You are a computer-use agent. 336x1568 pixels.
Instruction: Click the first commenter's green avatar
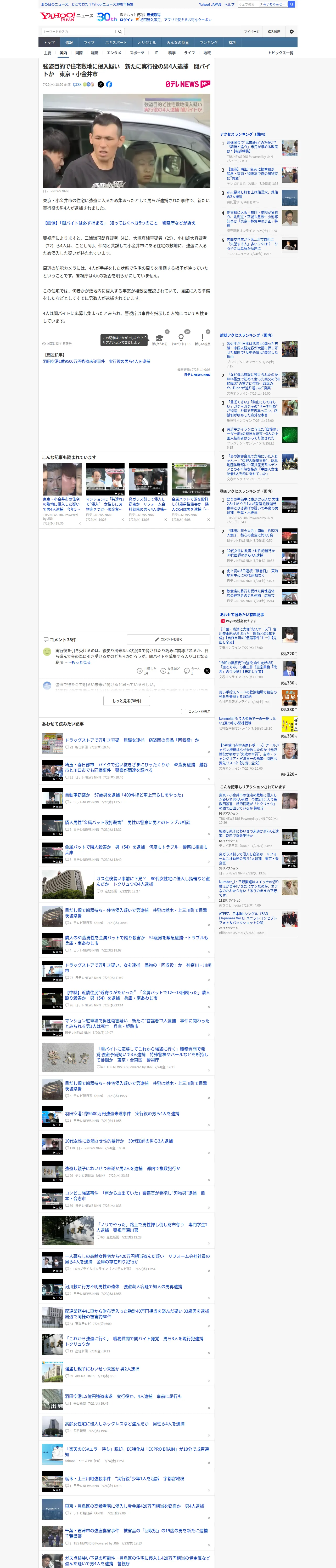click(x=47, y=652)
